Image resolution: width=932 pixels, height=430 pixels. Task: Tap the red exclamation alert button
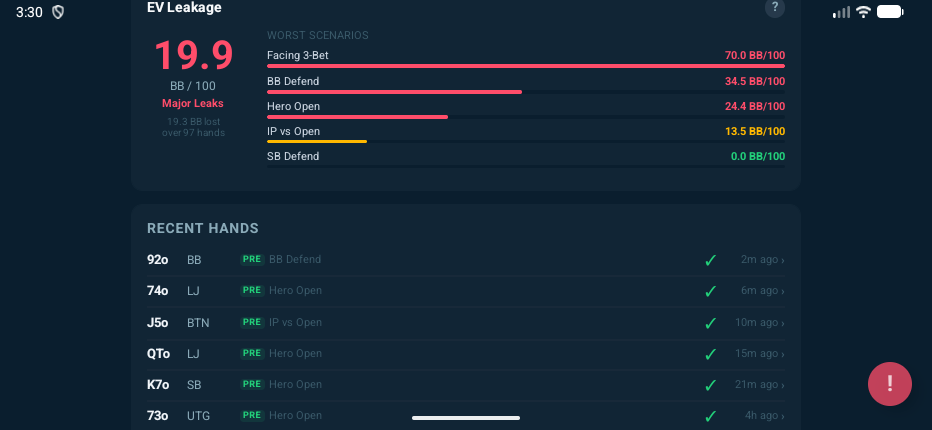(x=889, y=383)
